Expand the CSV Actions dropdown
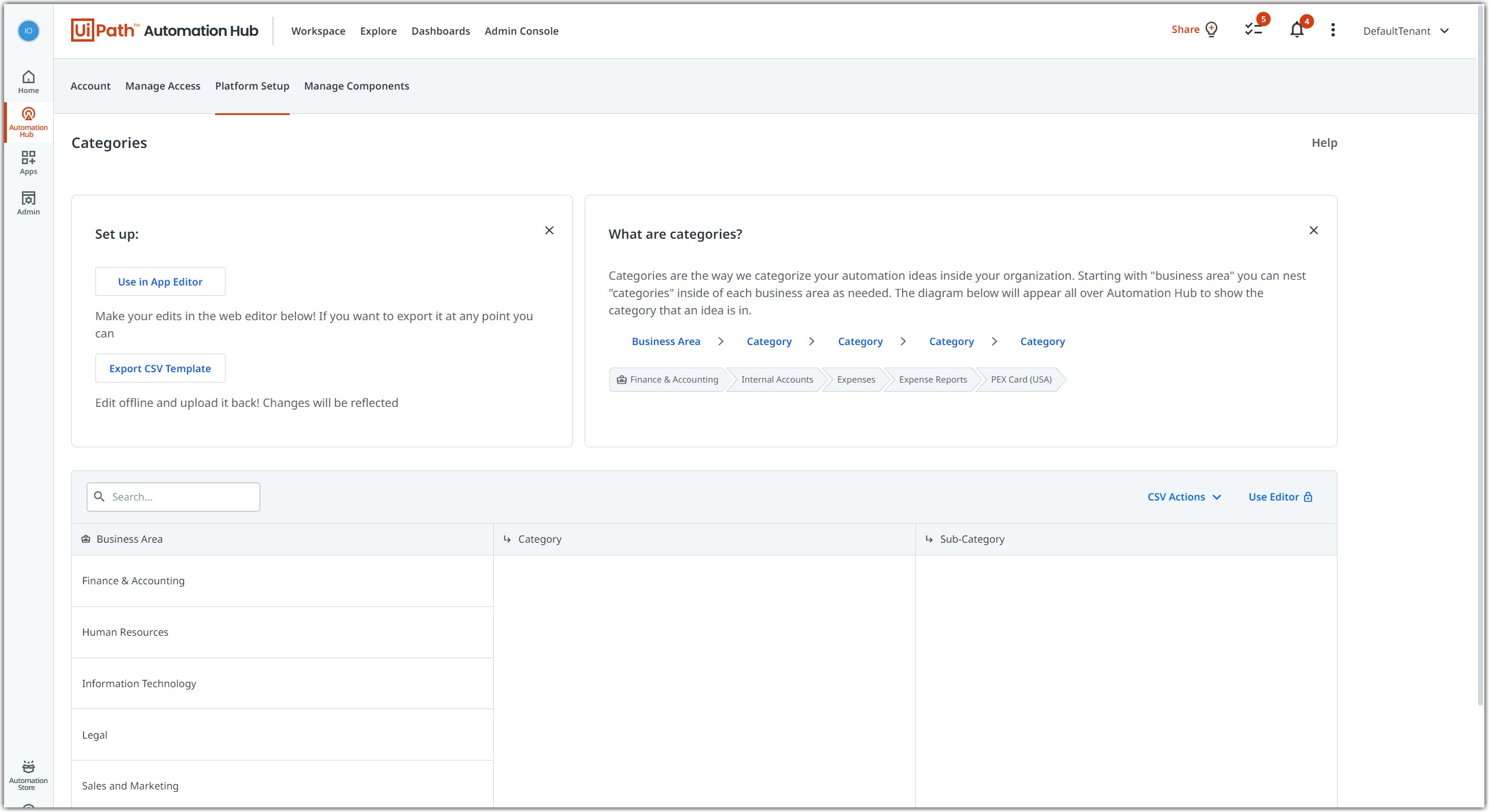 pos(1185,496)
